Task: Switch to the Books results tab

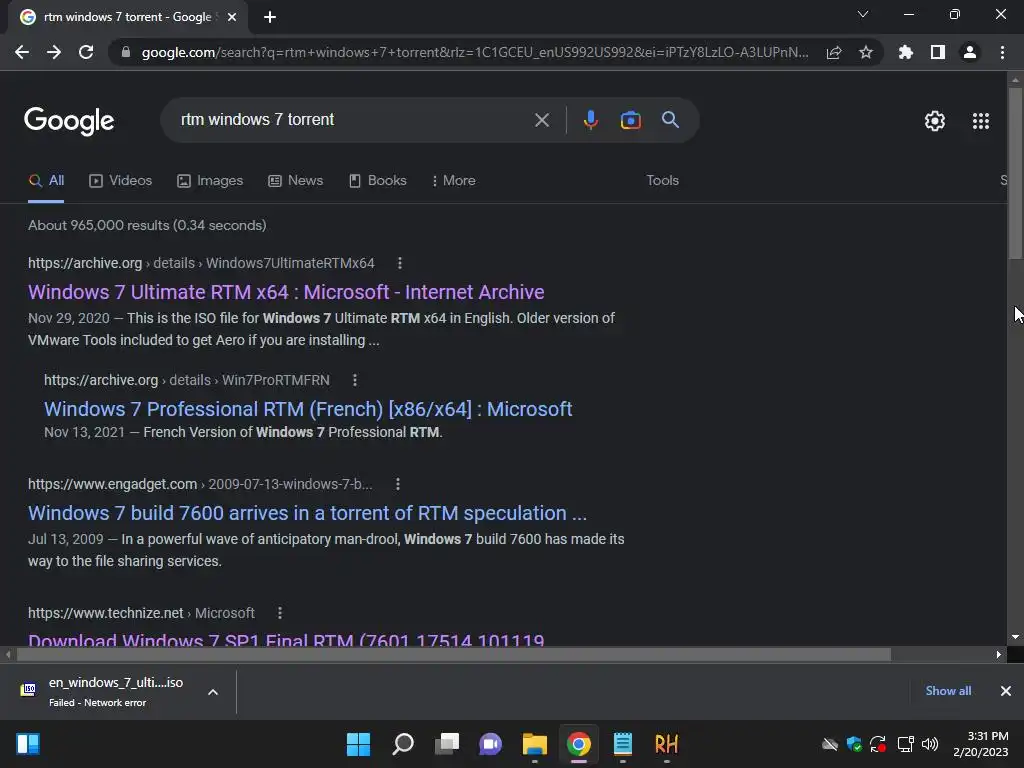Action: 378,181
